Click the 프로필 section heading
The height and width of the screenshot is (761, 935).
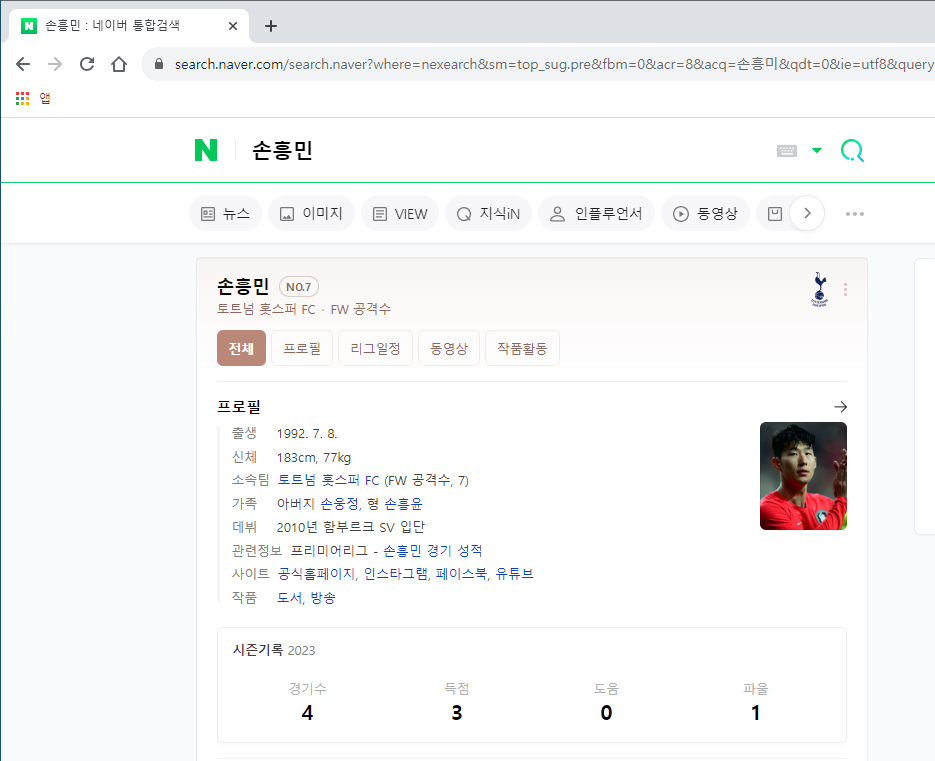pos(239,407)
